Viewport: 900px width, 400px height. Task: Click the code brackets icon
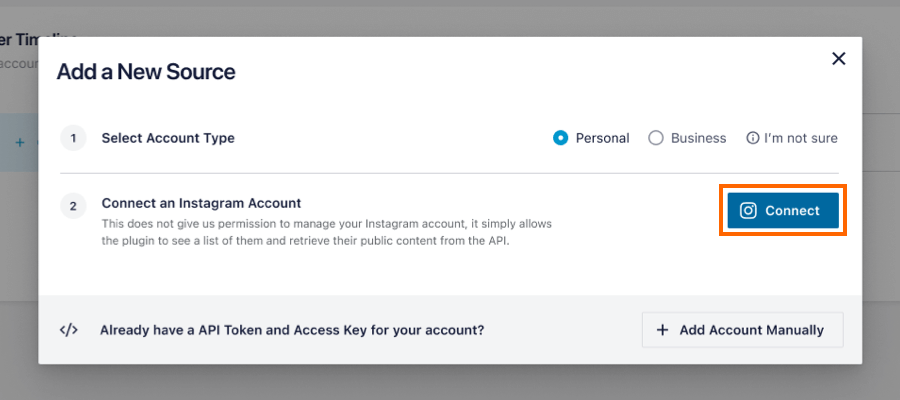(x=69, y=329)
